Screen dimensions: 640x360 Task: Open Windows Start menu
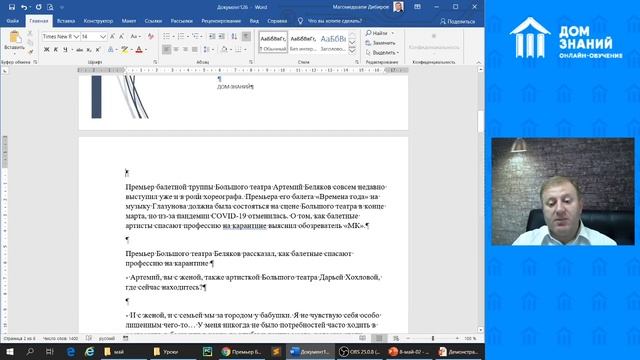coord(10,351)
